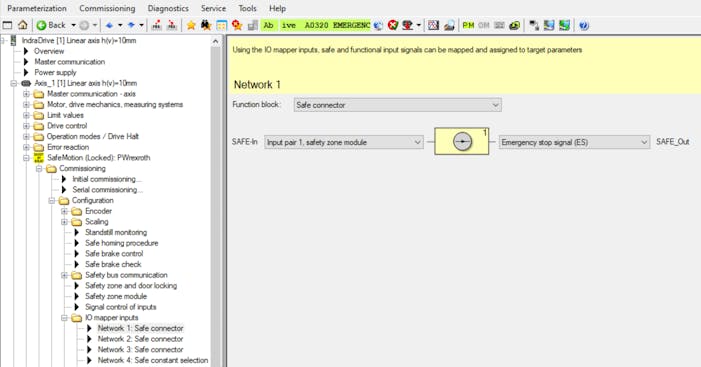Expand the Encoder folder
This screenshot has width=701, height=367.
[64, 211]
